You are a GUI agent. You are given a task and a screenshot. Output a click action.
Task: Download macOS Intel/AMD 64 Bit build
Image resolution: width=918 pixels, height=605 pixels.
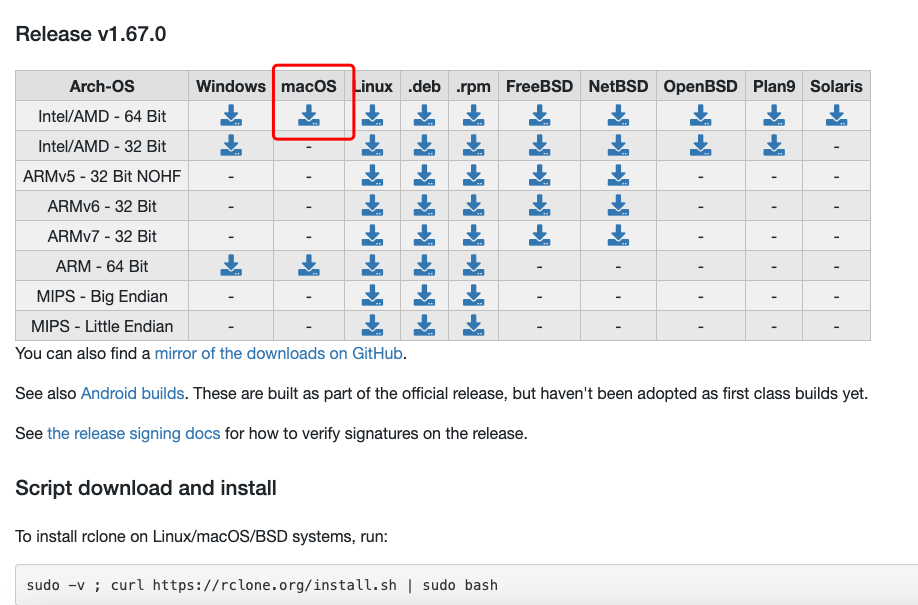309,115
